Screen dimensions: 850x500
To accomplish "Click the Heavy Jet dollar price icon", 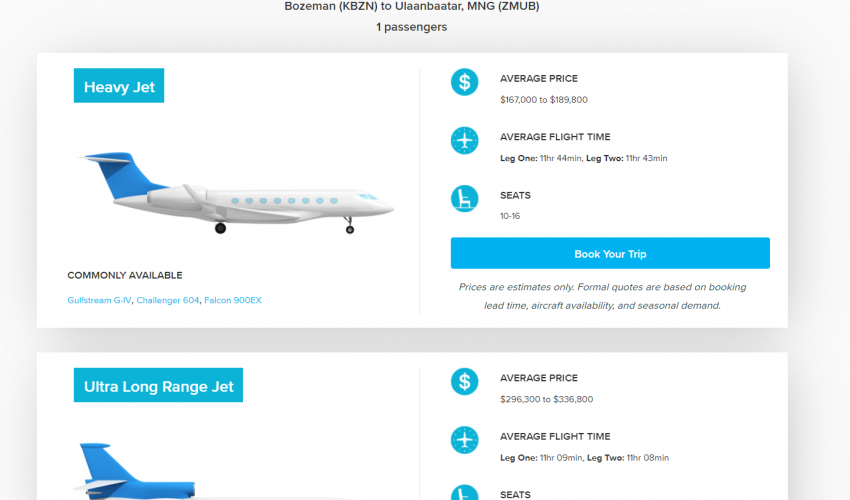I will 464,82.
